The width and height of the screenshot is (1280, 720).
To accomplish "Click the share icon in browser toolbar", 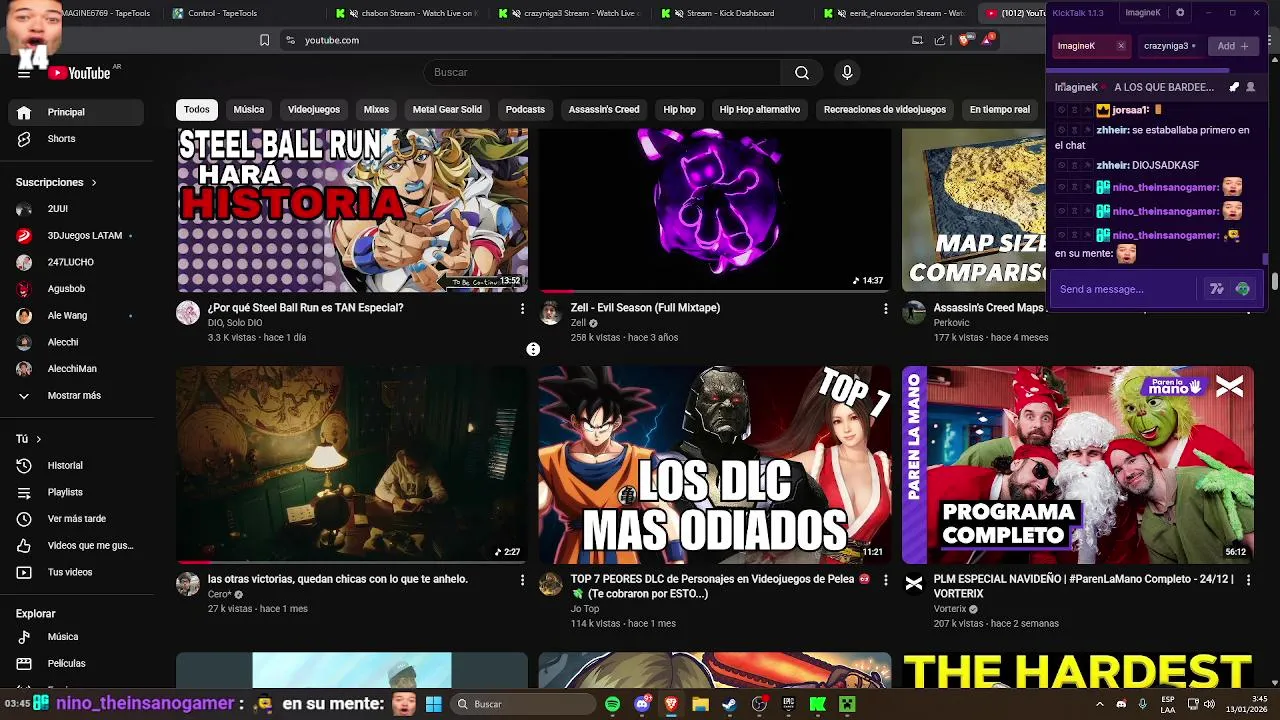I will coord(940,40).
